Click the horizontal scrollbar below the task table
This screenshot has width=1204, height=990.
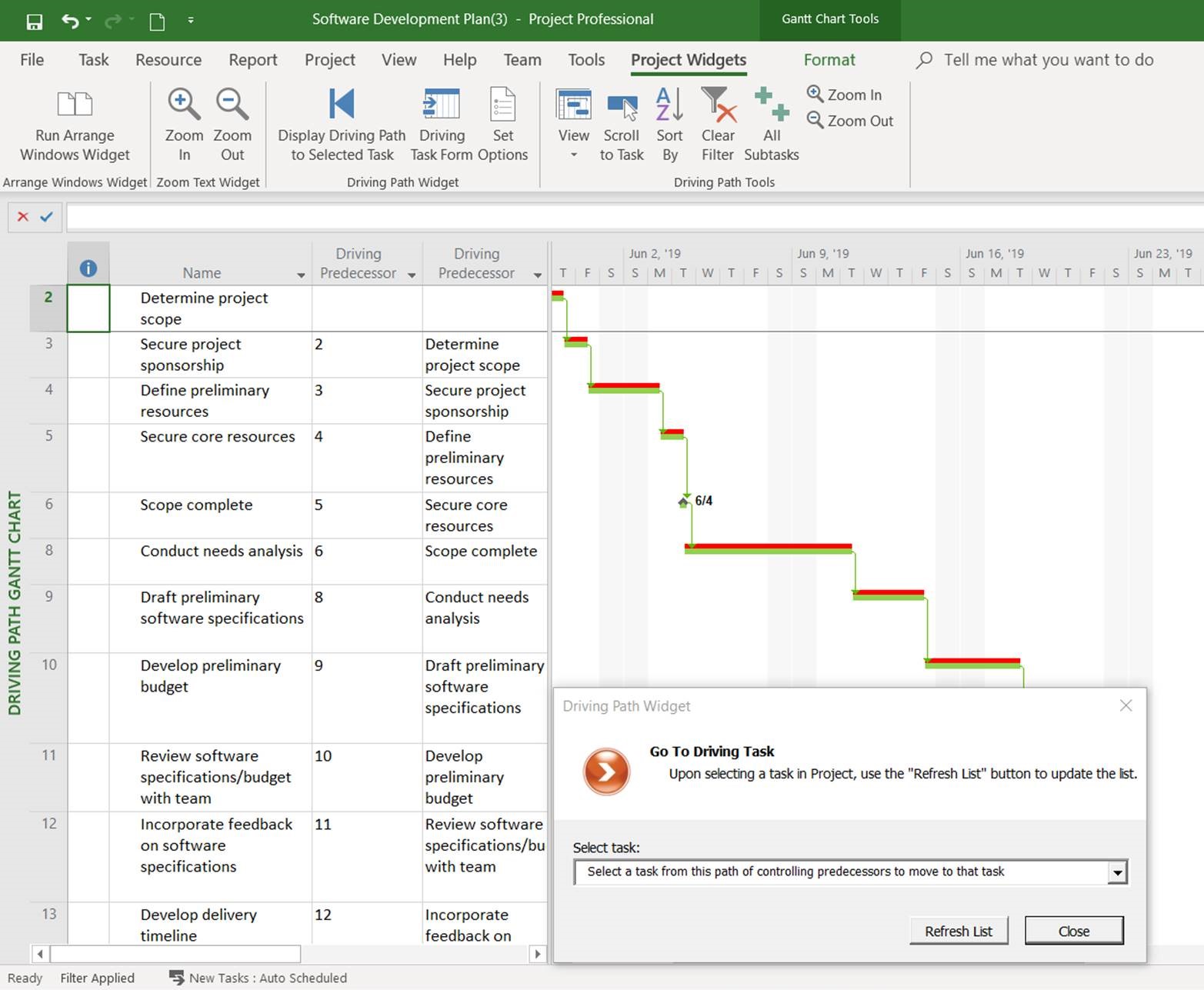tap(174, 954)
